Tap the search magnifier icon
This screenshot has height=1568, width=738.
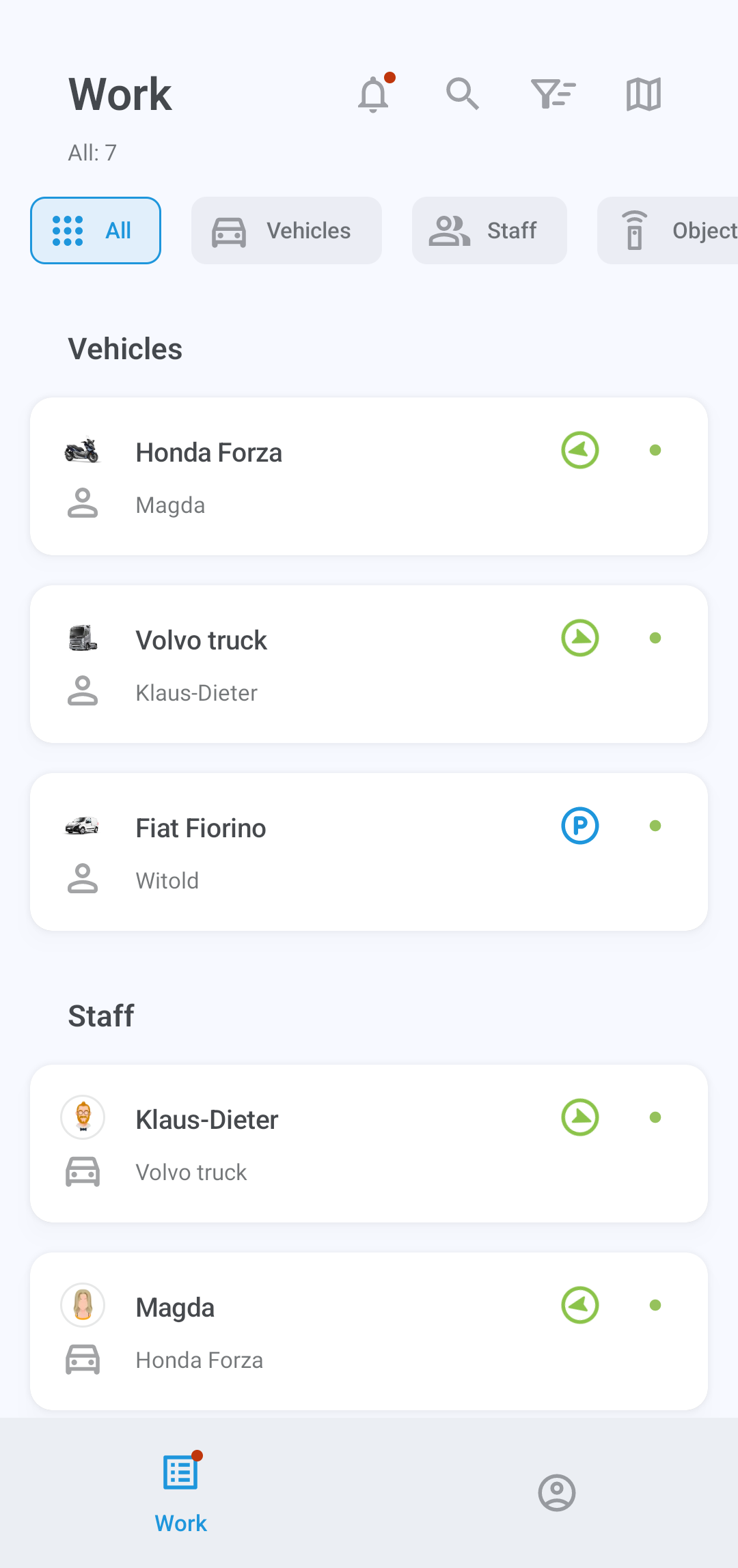pyautogui.click(x=463, y=94)
